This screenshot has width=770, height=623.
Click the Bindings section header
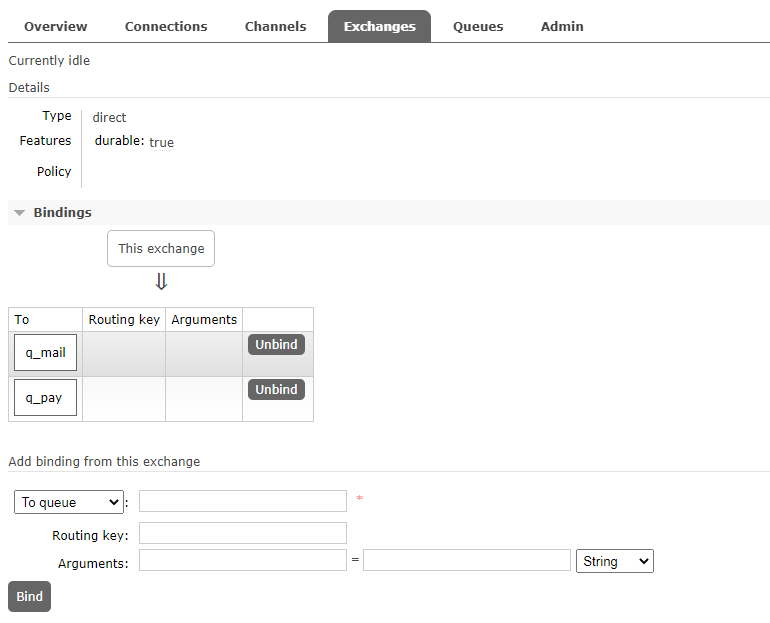pos(62,213)
